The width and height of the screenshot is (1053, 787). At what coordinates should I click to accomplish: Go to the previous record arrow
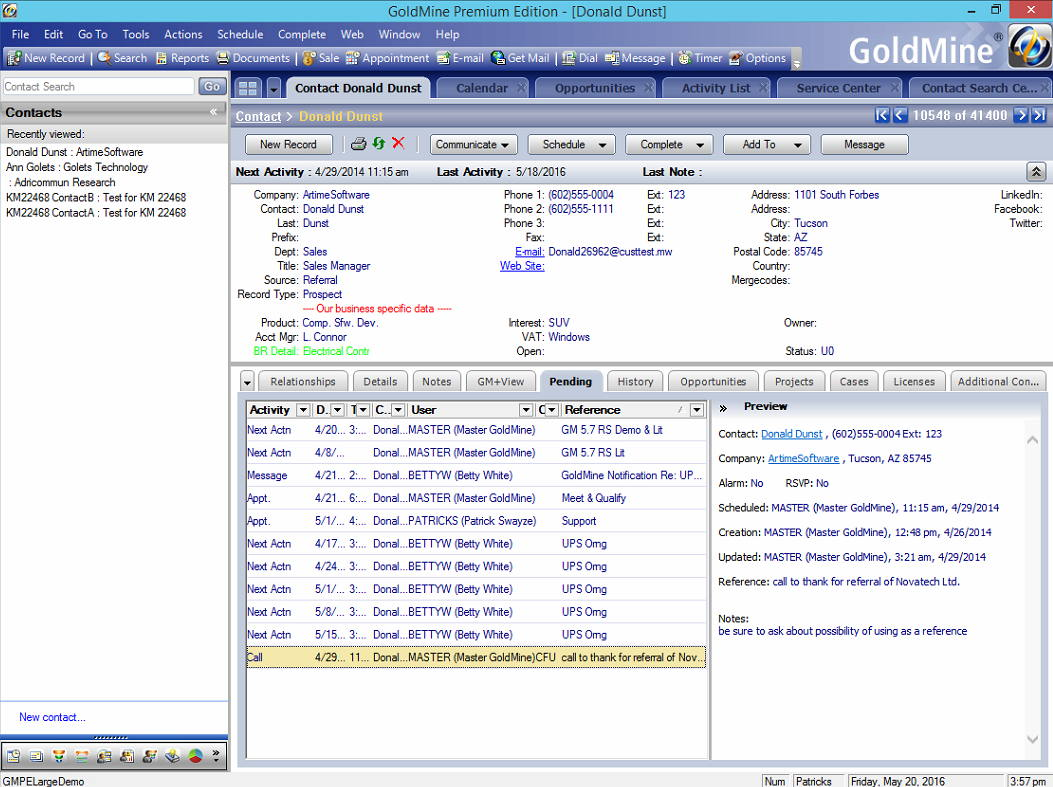click(x=899, y=116)
